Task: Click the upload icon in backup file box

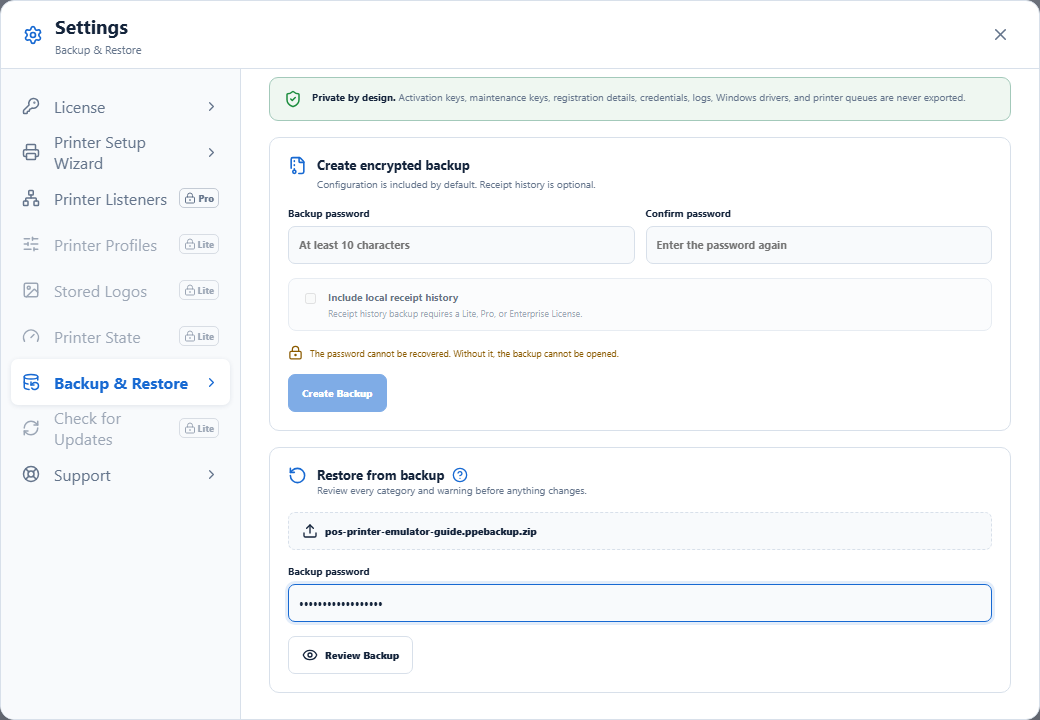Action: point(310,531)
